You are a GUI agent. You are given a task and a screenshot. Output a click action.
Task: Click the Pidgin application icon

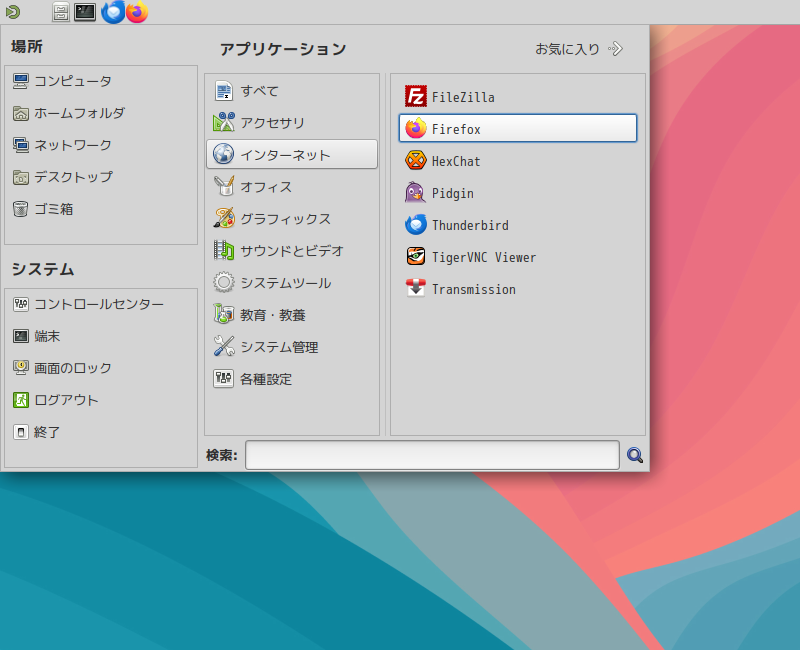(415, 192)
